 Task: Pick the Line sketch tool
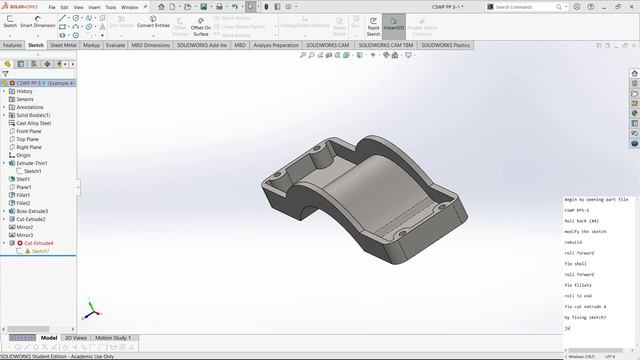coord(62,18)
